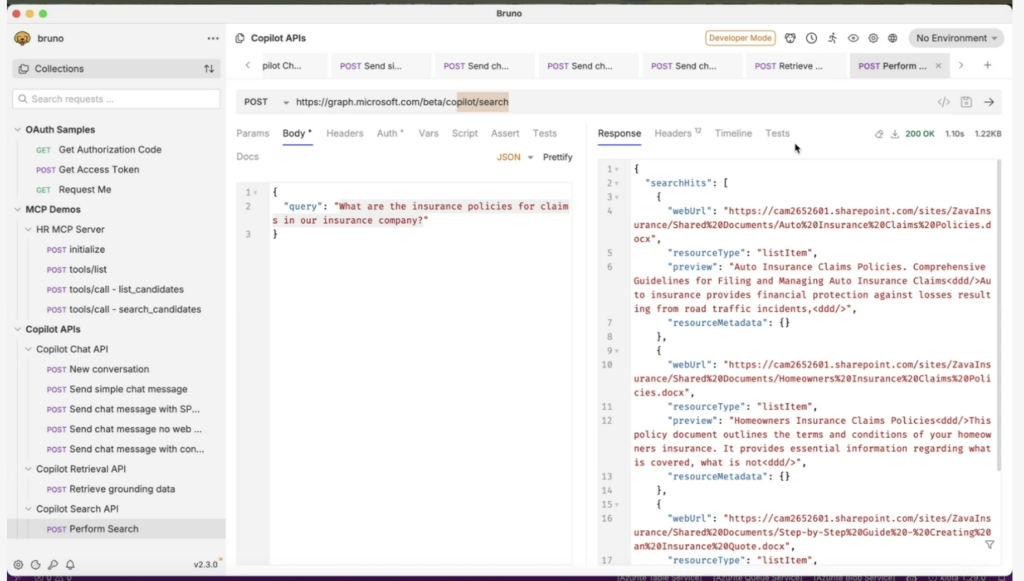Click the save request disk icon
This screenshot has width=1024, height=581.
coord(966,102)
